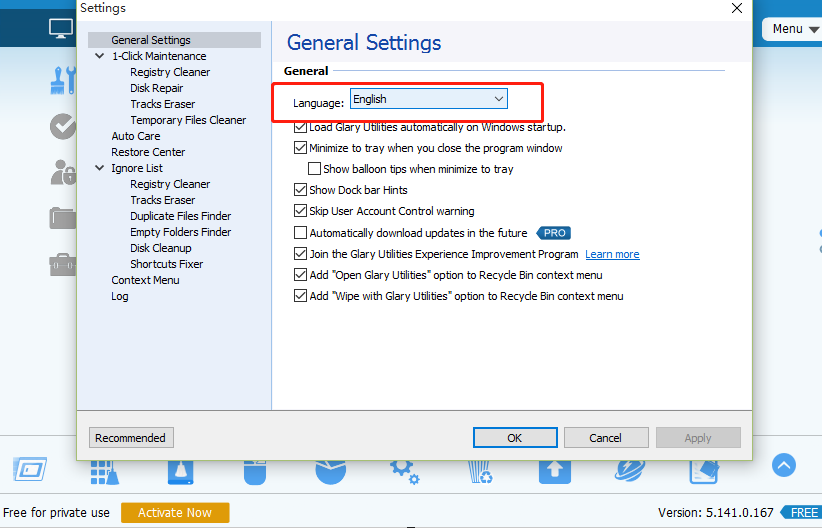Click the monitor overview icon in the main window
The image size is (822, 528).
click(61, 29)
